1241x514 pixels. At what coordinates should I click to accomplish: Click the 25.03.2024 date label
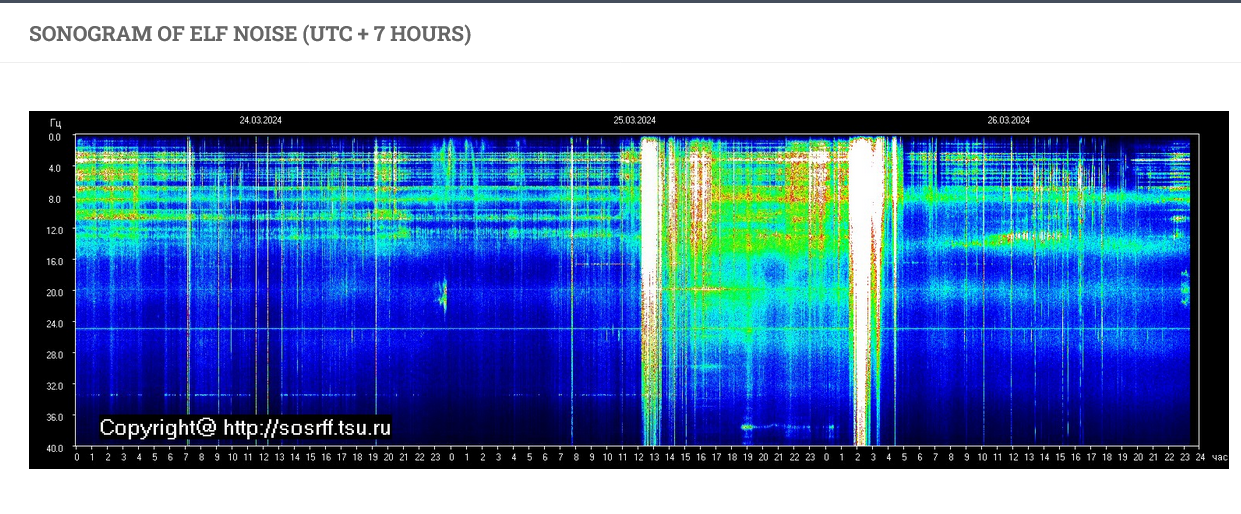click(x=635, y=120)
